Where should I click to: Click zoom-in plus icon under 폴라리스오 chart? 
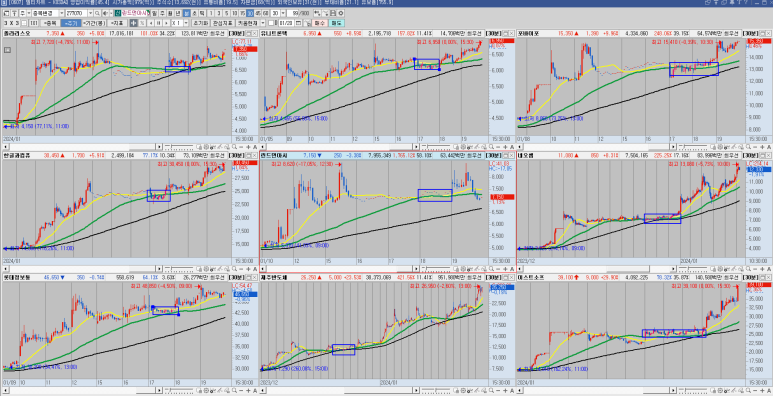click(248, 147)
